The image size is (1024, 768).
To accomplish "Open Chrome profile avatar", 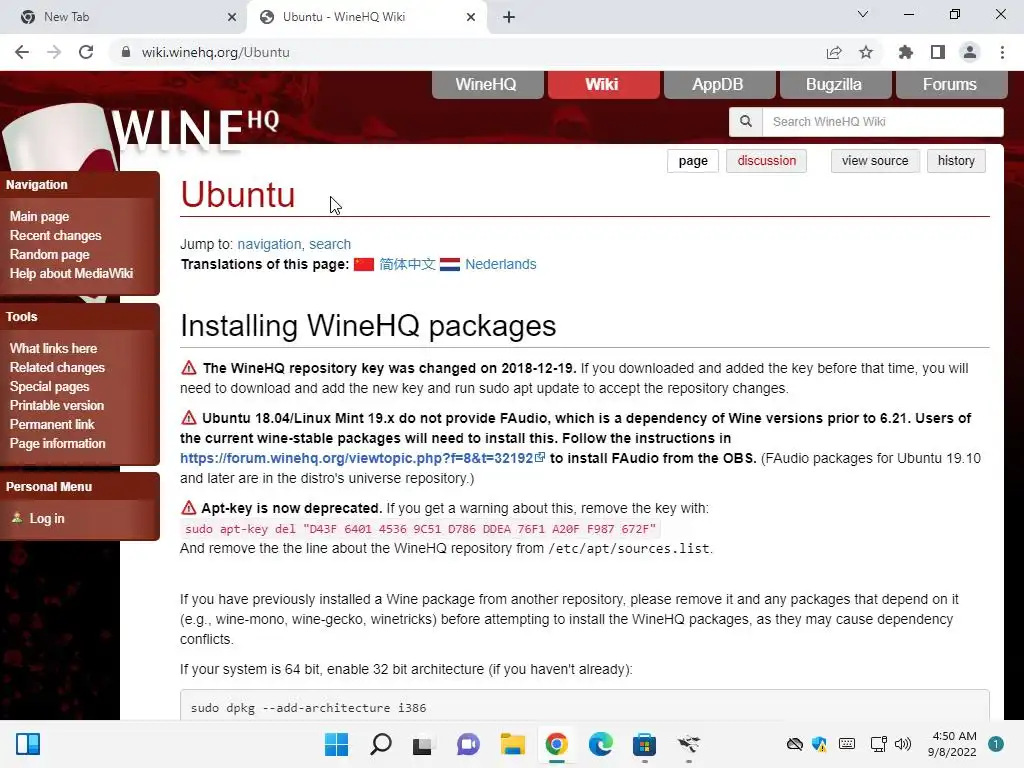I will (970, 52).
